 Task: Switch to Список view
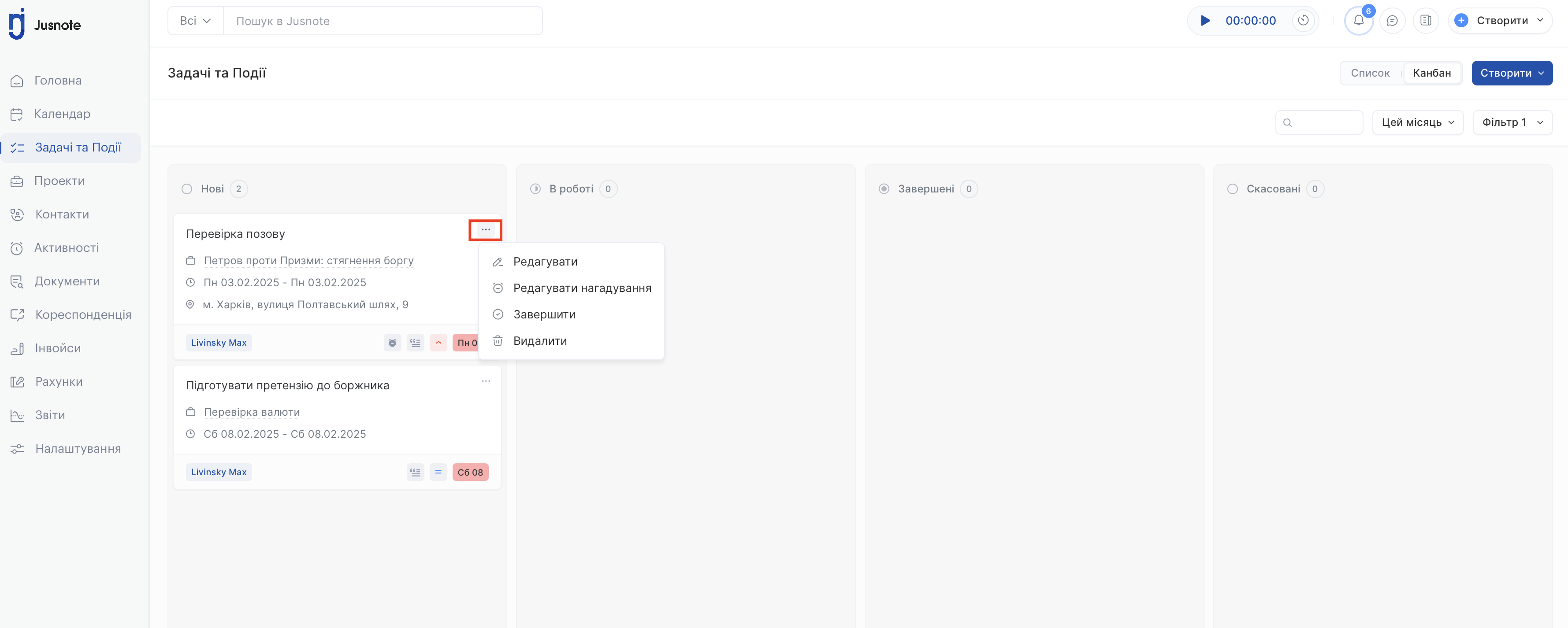[1370, 73]
